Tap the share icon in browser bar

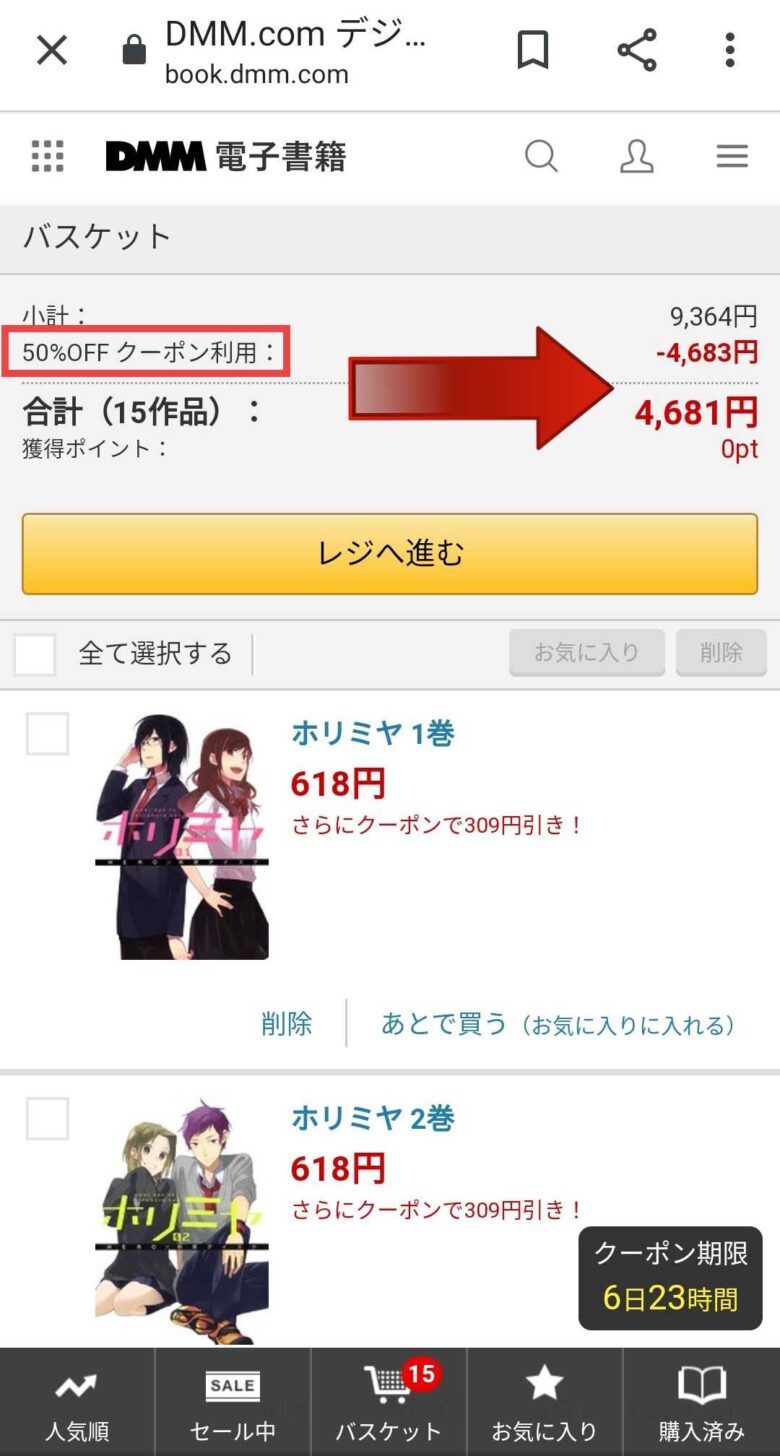tap(636, 49)
